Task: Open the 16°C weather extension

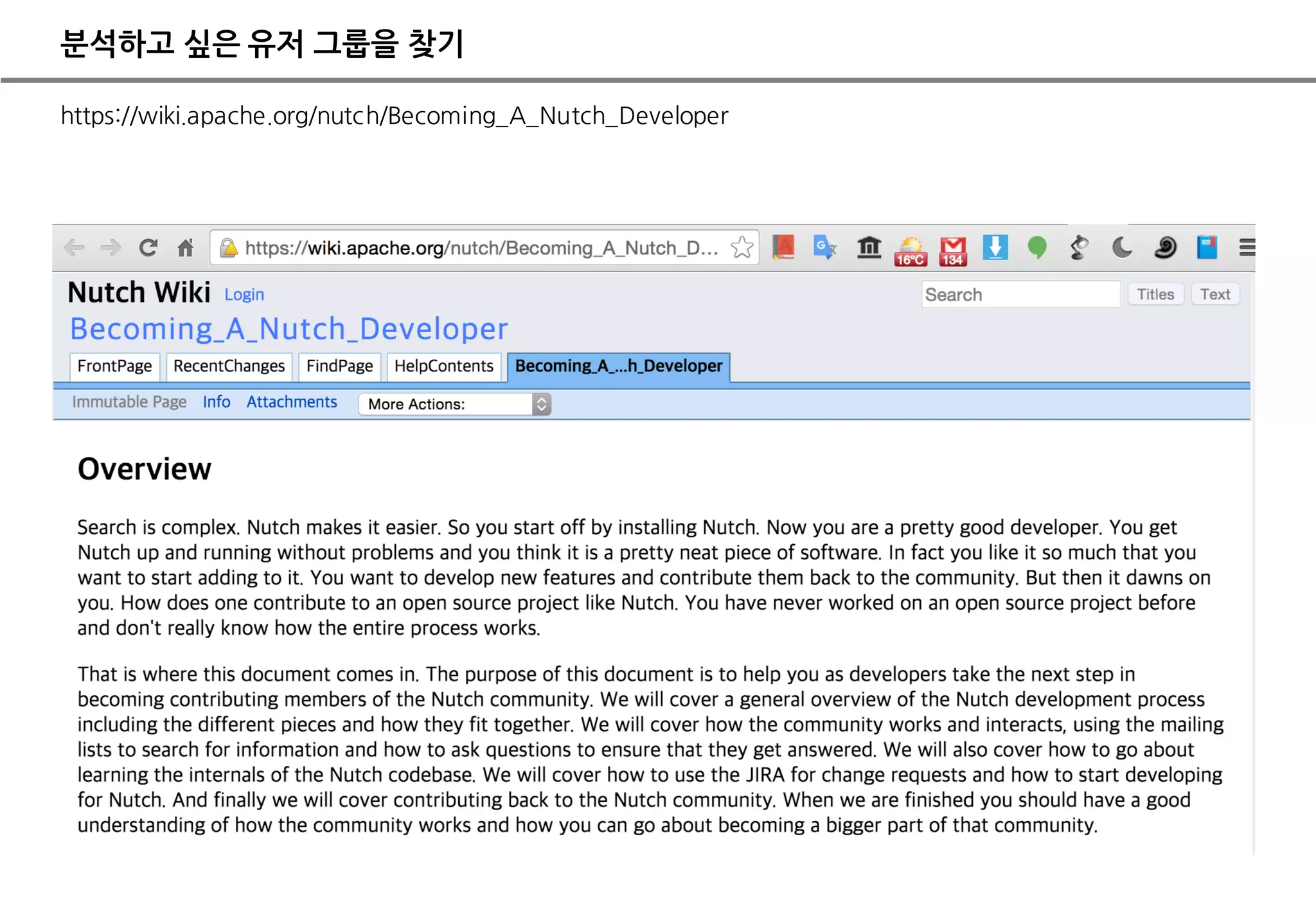Action: 911,251
